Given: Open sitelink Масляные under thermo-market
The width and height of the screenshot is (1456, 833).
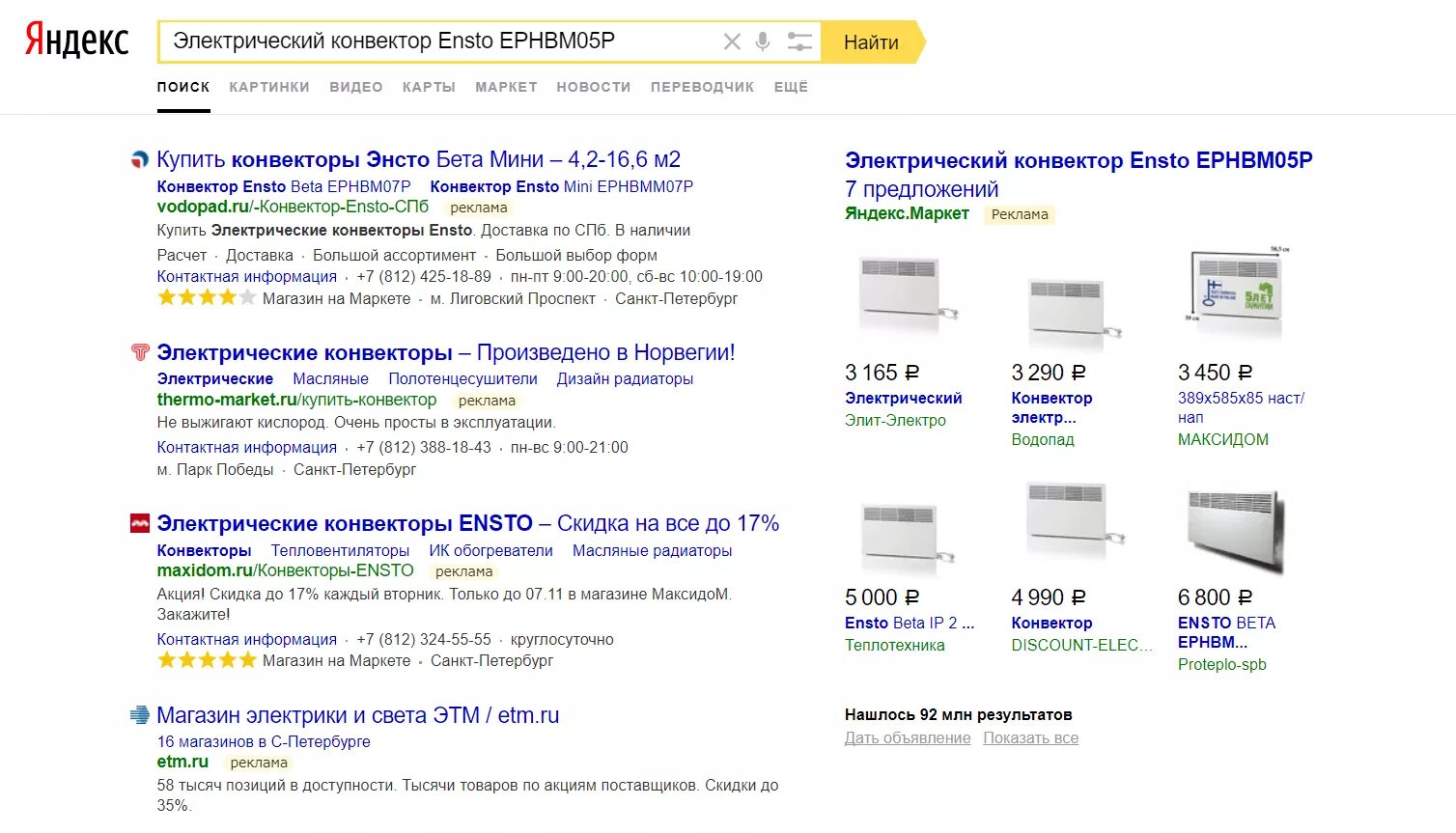Looking at the screenshot, I should 330,378.
